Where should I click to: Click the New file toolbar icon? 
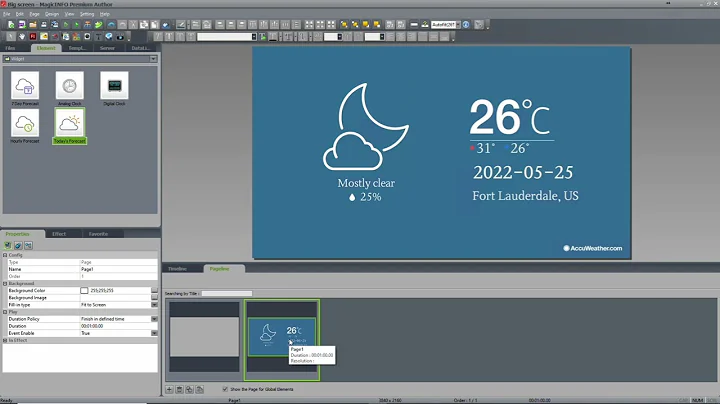click(x=11, y=24)
